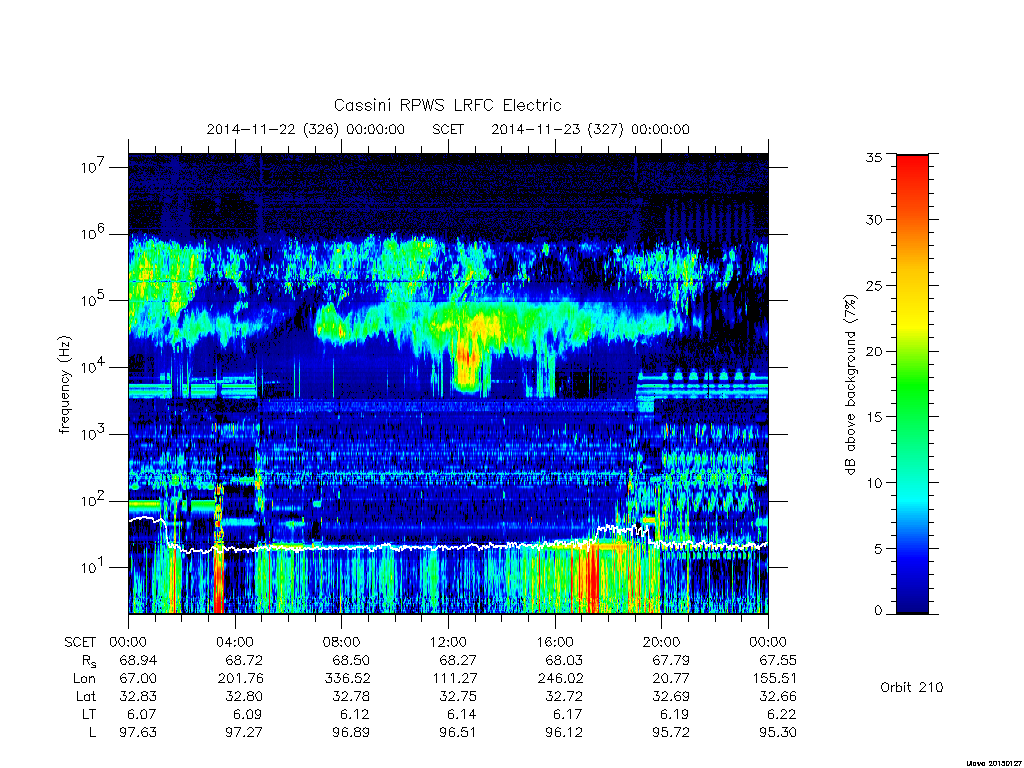
Task: Click the 'Rs' row label
Action: pos(89,661)
